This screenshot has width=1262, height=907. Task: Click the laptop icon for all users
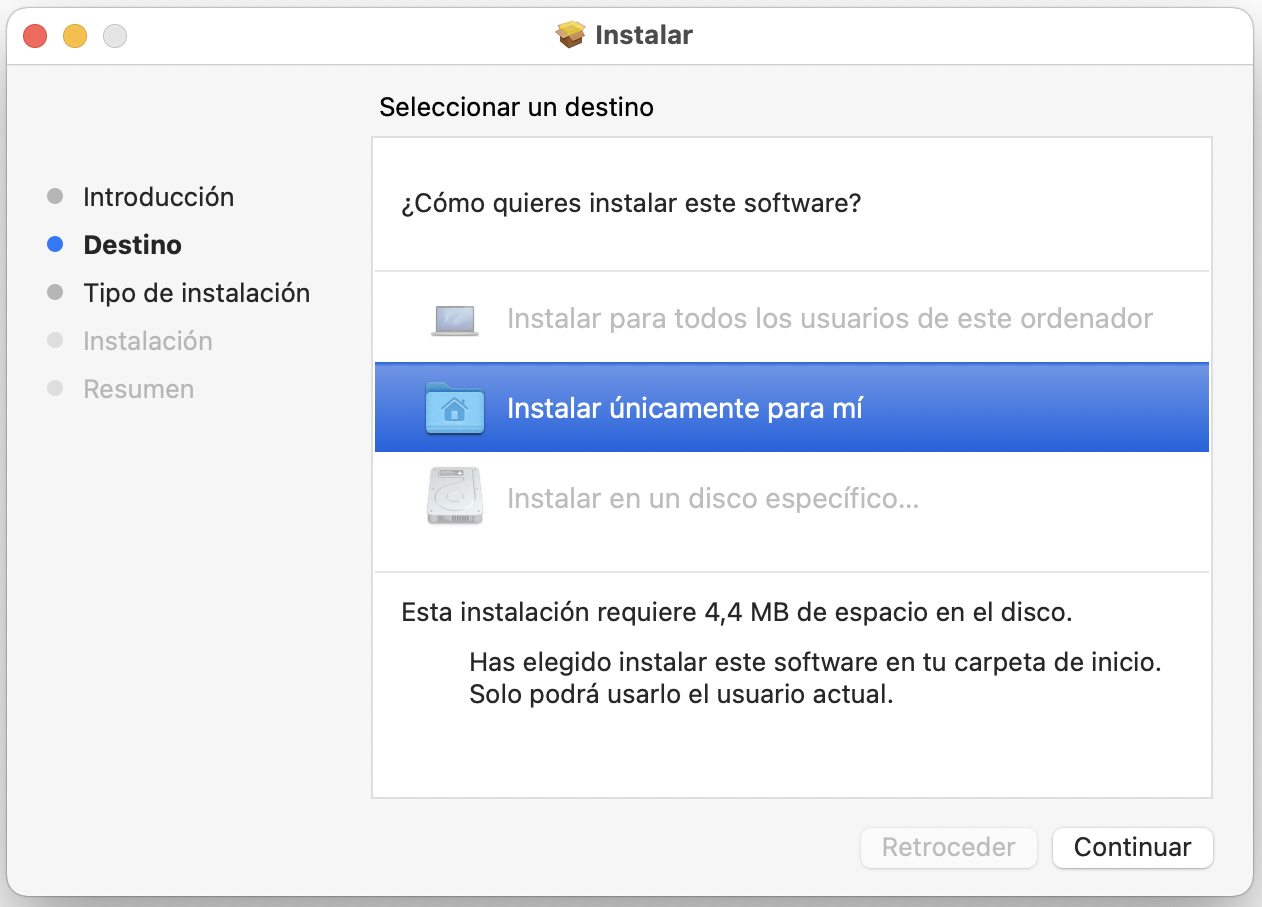click(455, 320)
